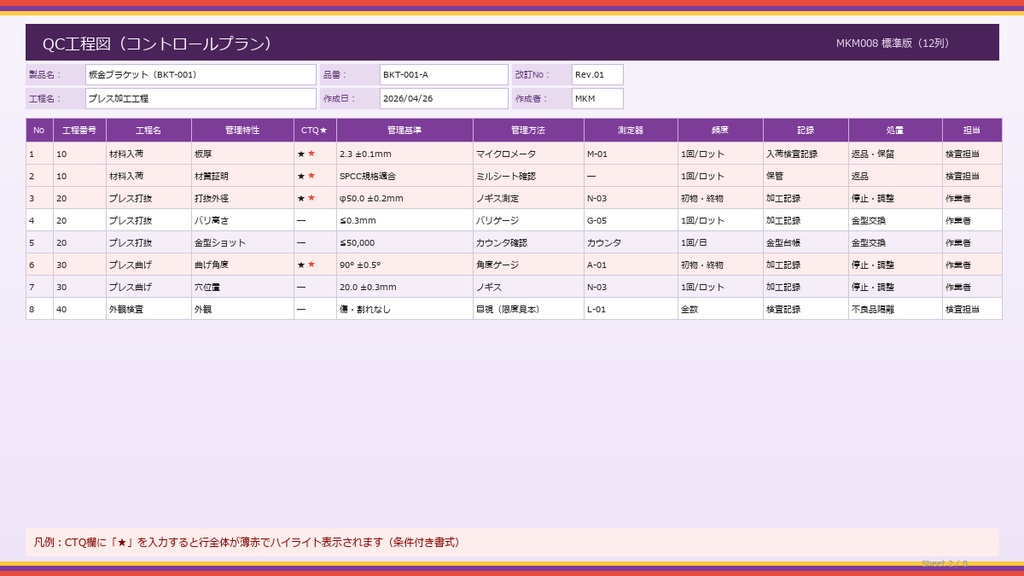Select the G-05 cell

[631, 221]
